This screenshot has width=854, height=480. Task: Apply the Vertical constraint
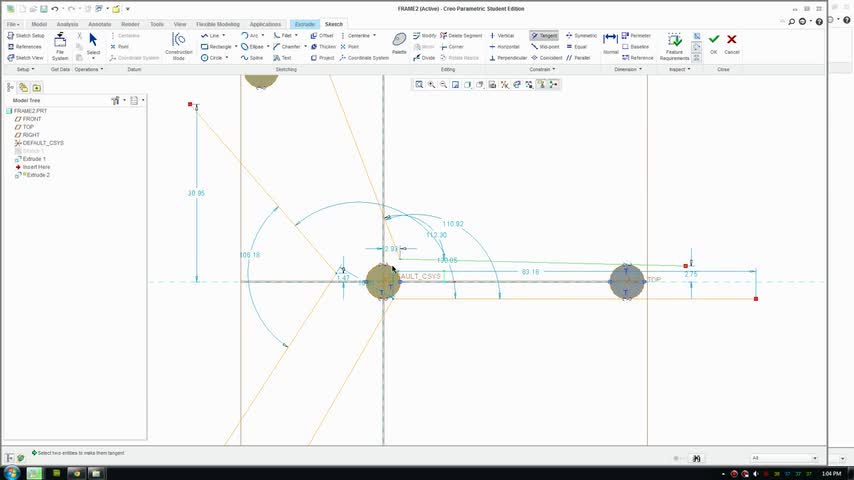coord(502,35)
